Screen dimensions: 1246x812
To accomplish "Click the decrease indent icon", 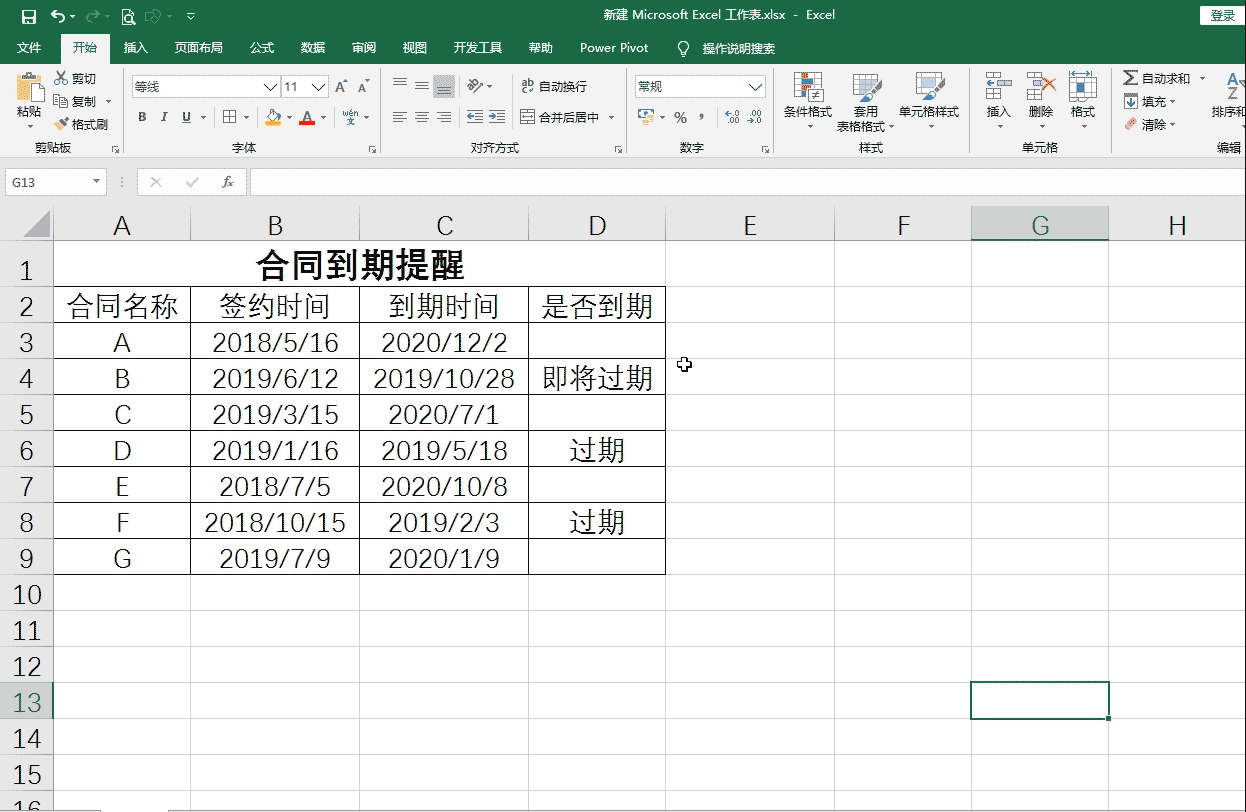I will coord(474,117).
